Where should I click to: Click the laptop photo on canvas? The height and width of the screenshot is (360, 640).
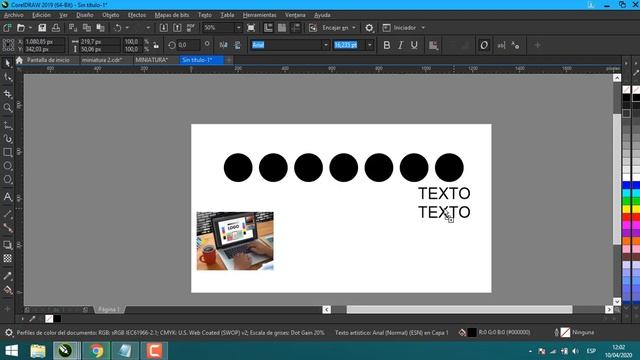click(x=235, y=241)
